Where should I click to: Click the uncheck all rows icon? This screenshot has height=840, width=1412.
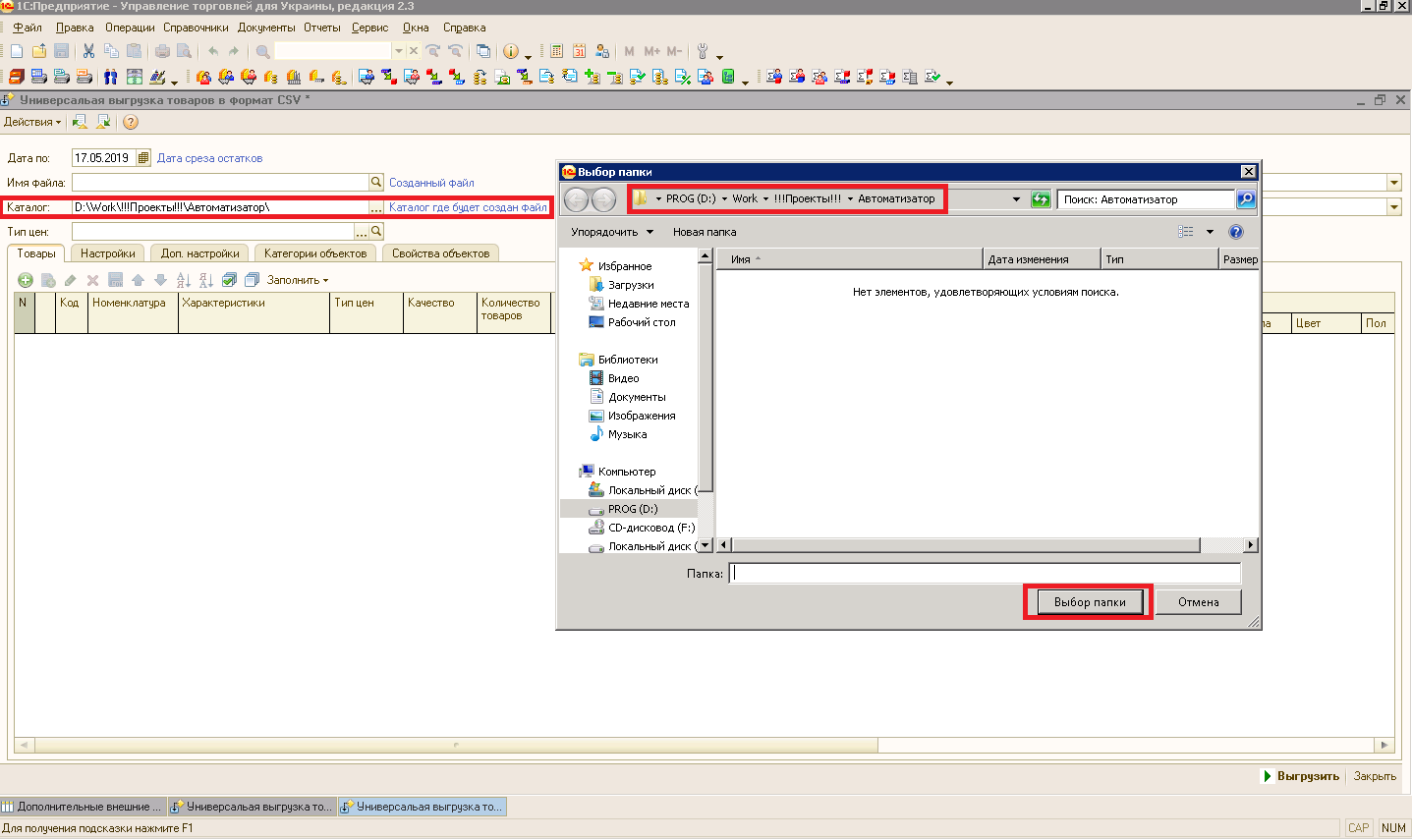252,280
